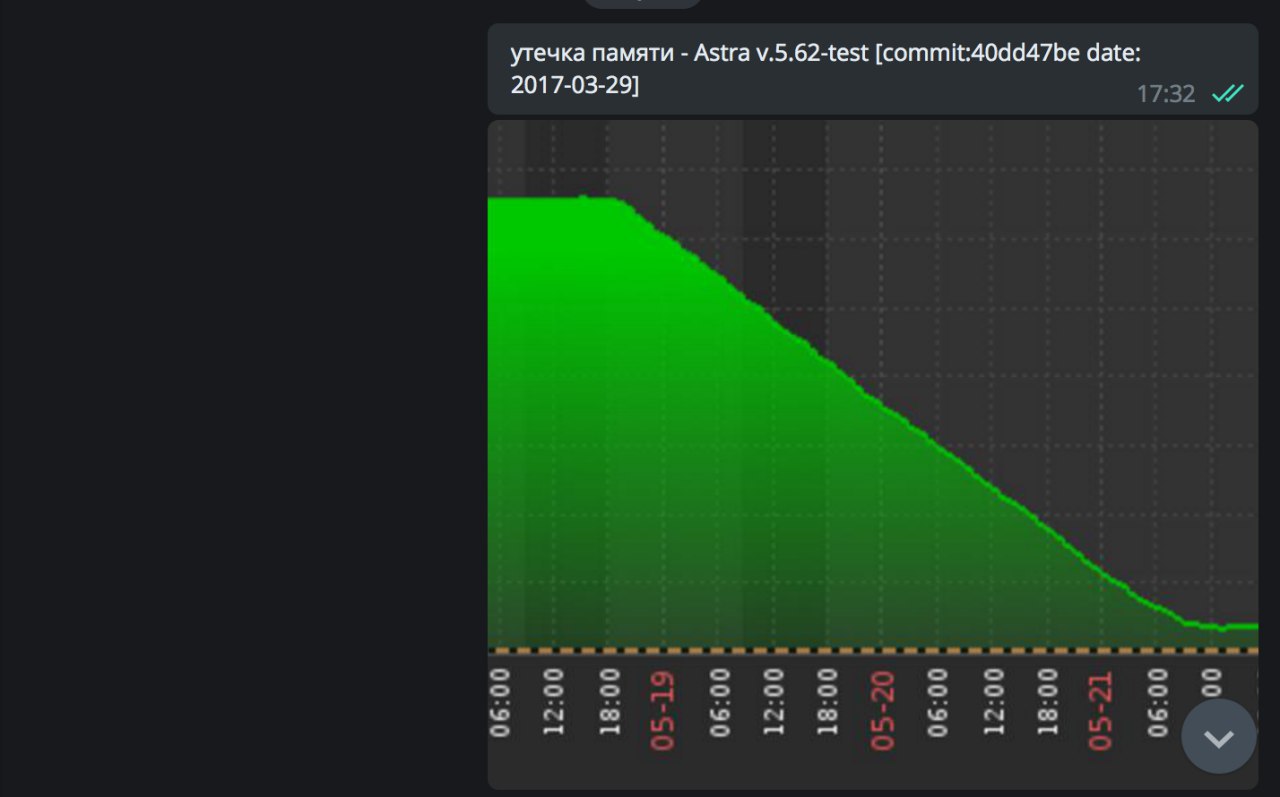Click the Astra v.5.62-test message text
Image resolution: width=1280 pixels, height=797 pixels.
tap(826, 69)
